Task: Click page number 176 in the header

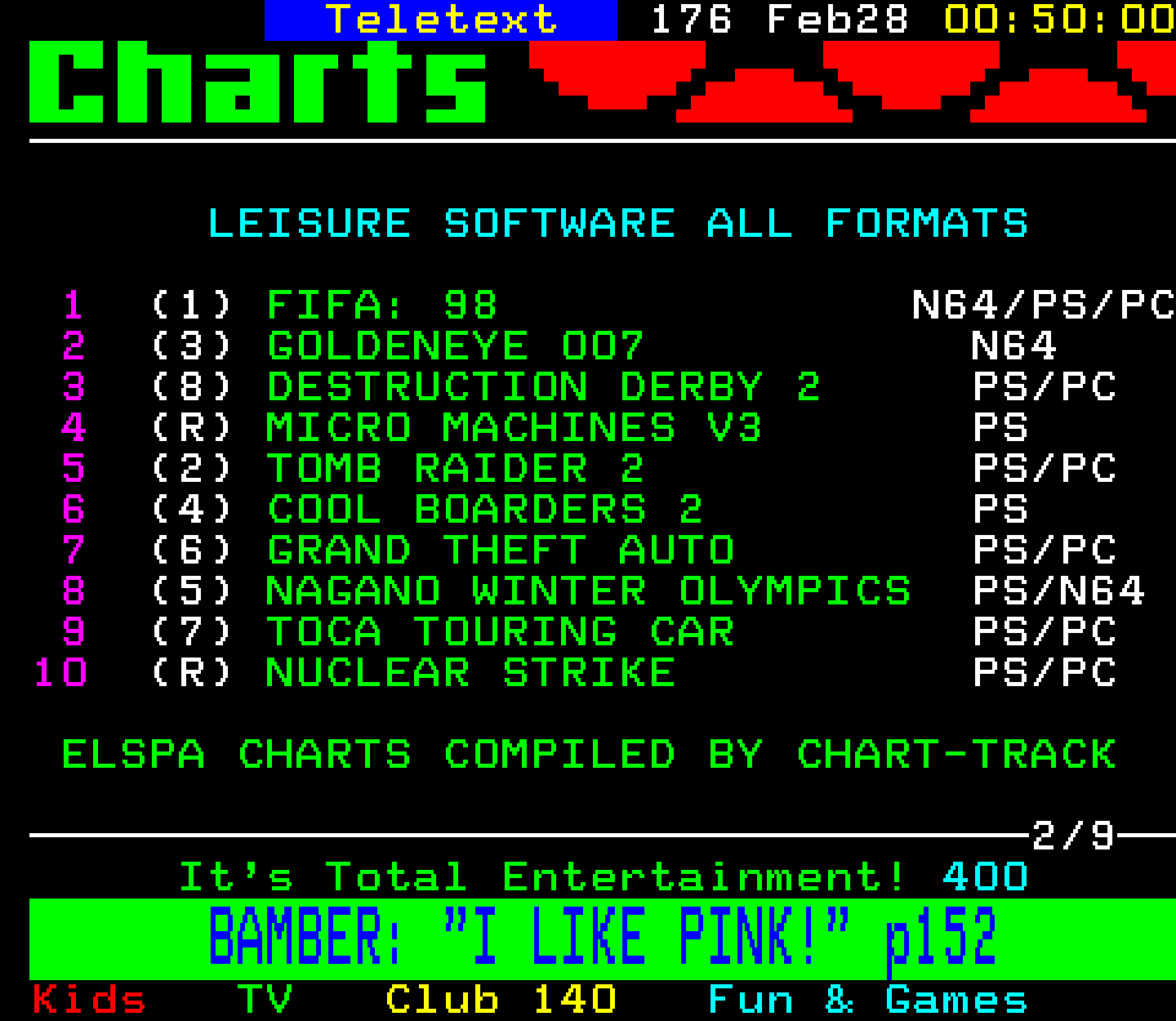Action: click(691, 20)
